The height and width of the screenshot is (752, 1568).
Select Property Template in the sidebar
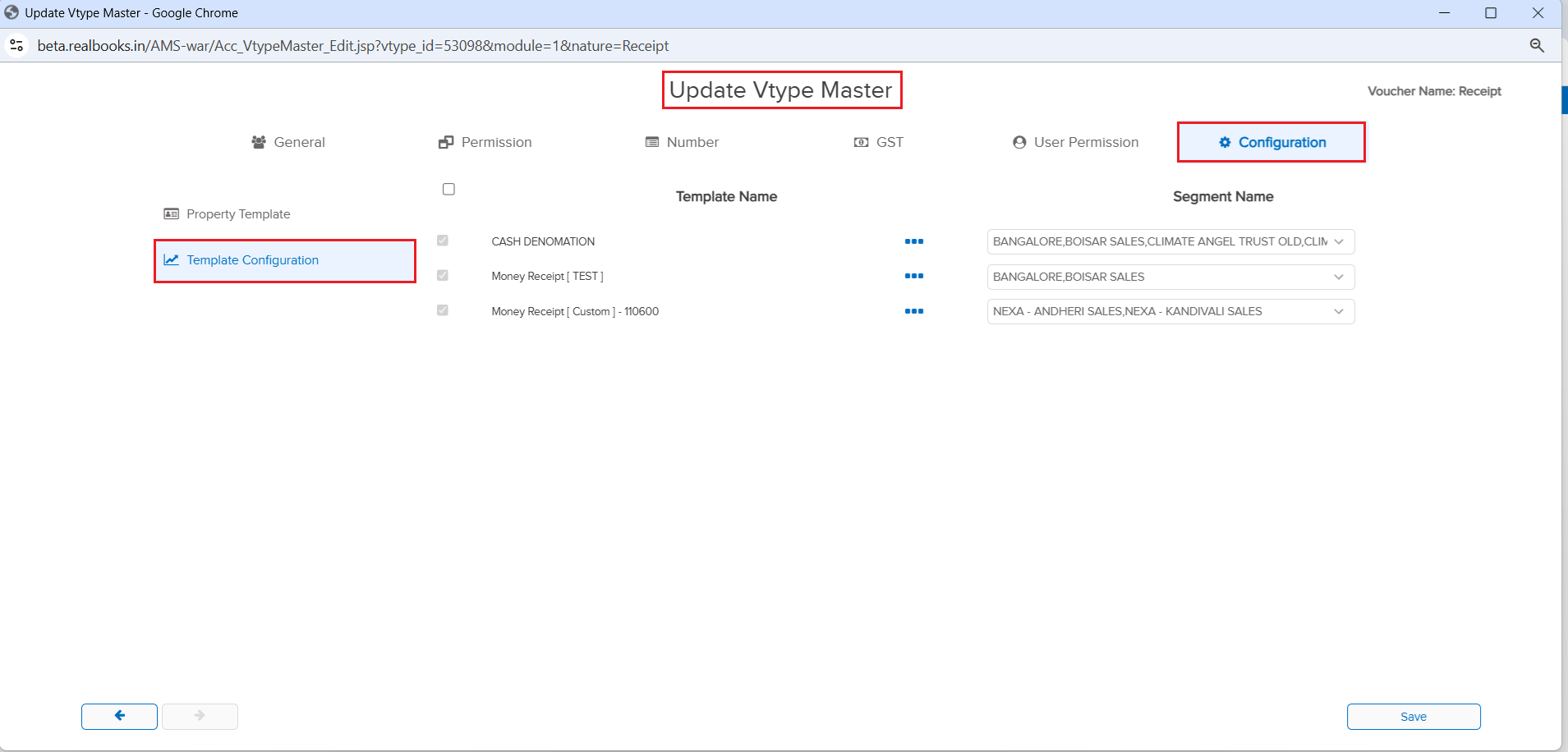pyautogui.click(x=238, y=214)
